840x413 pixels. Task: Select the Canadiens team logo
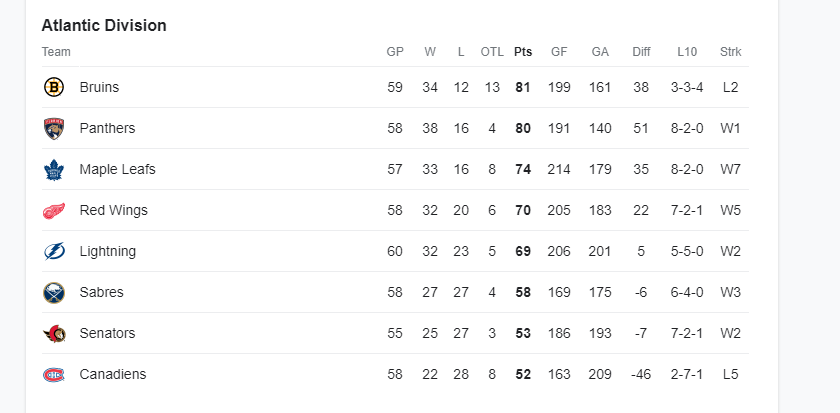[x=54, y=374]
